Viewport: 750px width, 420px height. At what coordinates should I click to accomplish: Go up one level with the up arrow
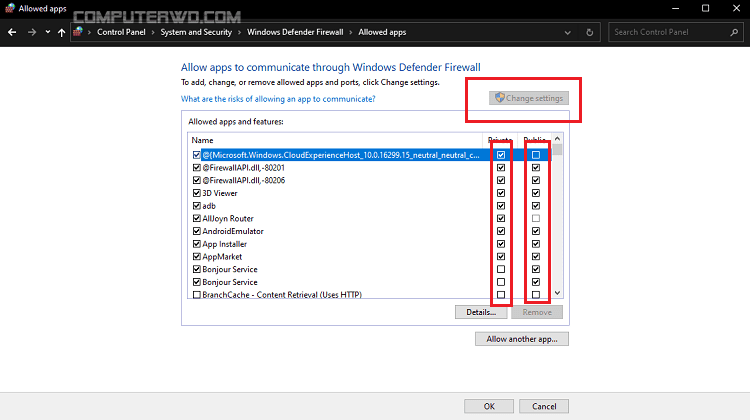pos(61,32)
